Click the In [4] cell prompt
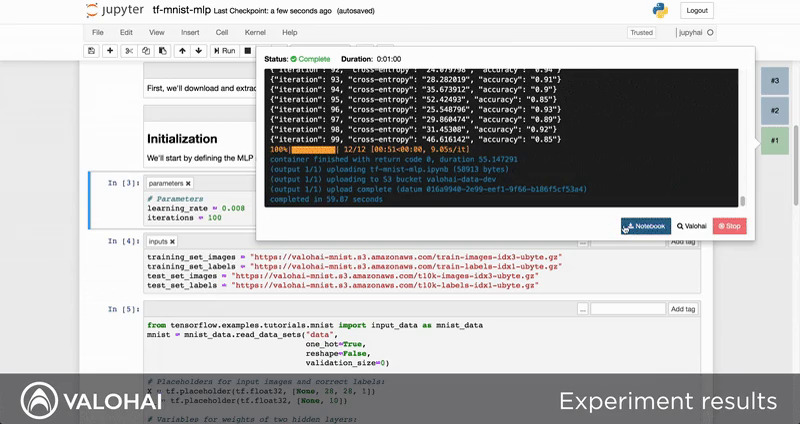The width and height of the screenshot is (800, 424). (x=123, y=241)
